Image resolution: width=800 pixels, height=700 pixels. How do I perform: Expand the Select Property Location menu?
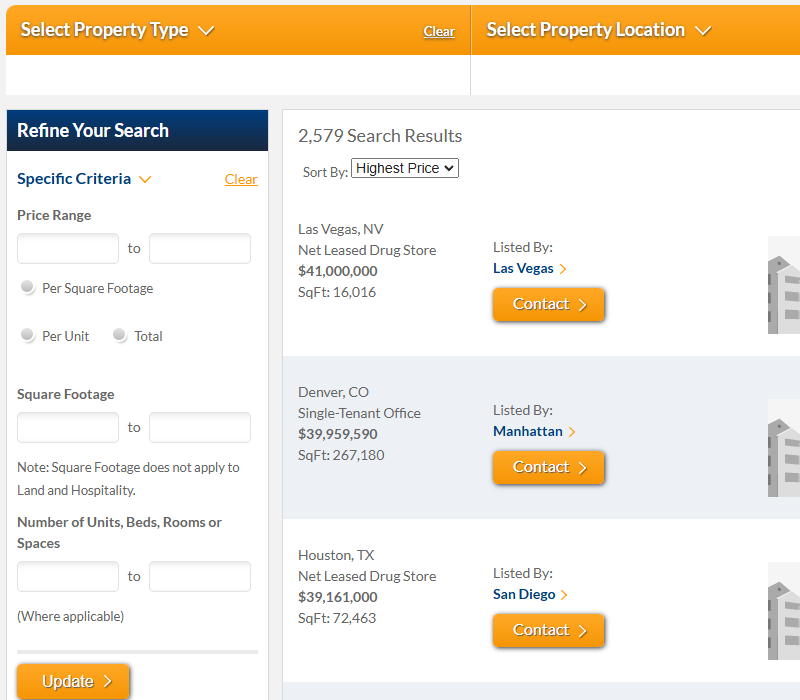598,30
